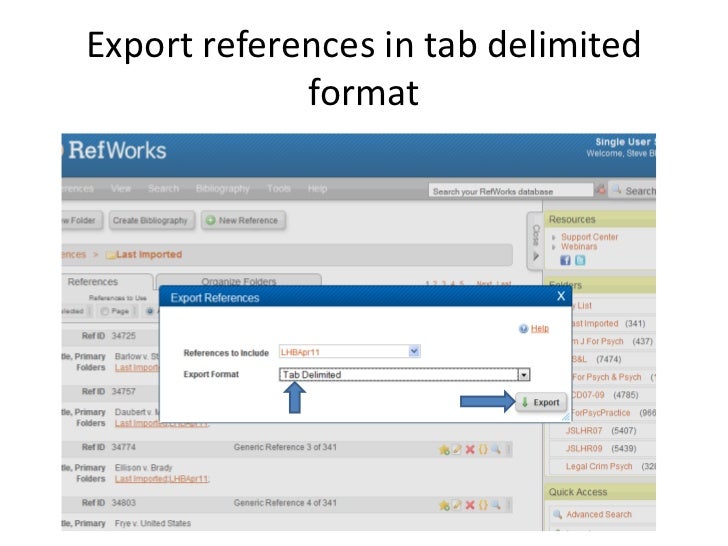Open the JSLHR07 folder
This screenshot has height=546, width=728.
click(x=584, y=431)
